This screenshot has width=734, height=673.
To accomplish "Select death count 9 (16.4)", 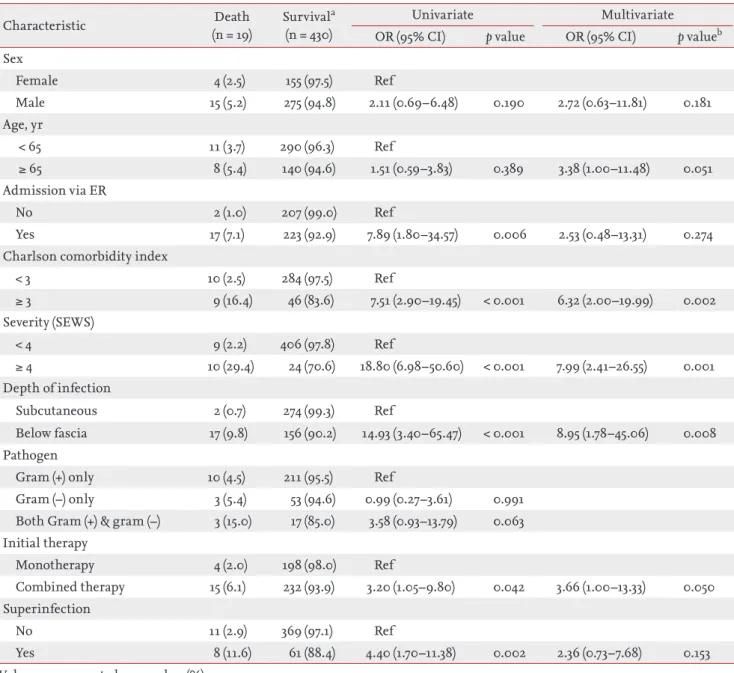I will [233, 301].
